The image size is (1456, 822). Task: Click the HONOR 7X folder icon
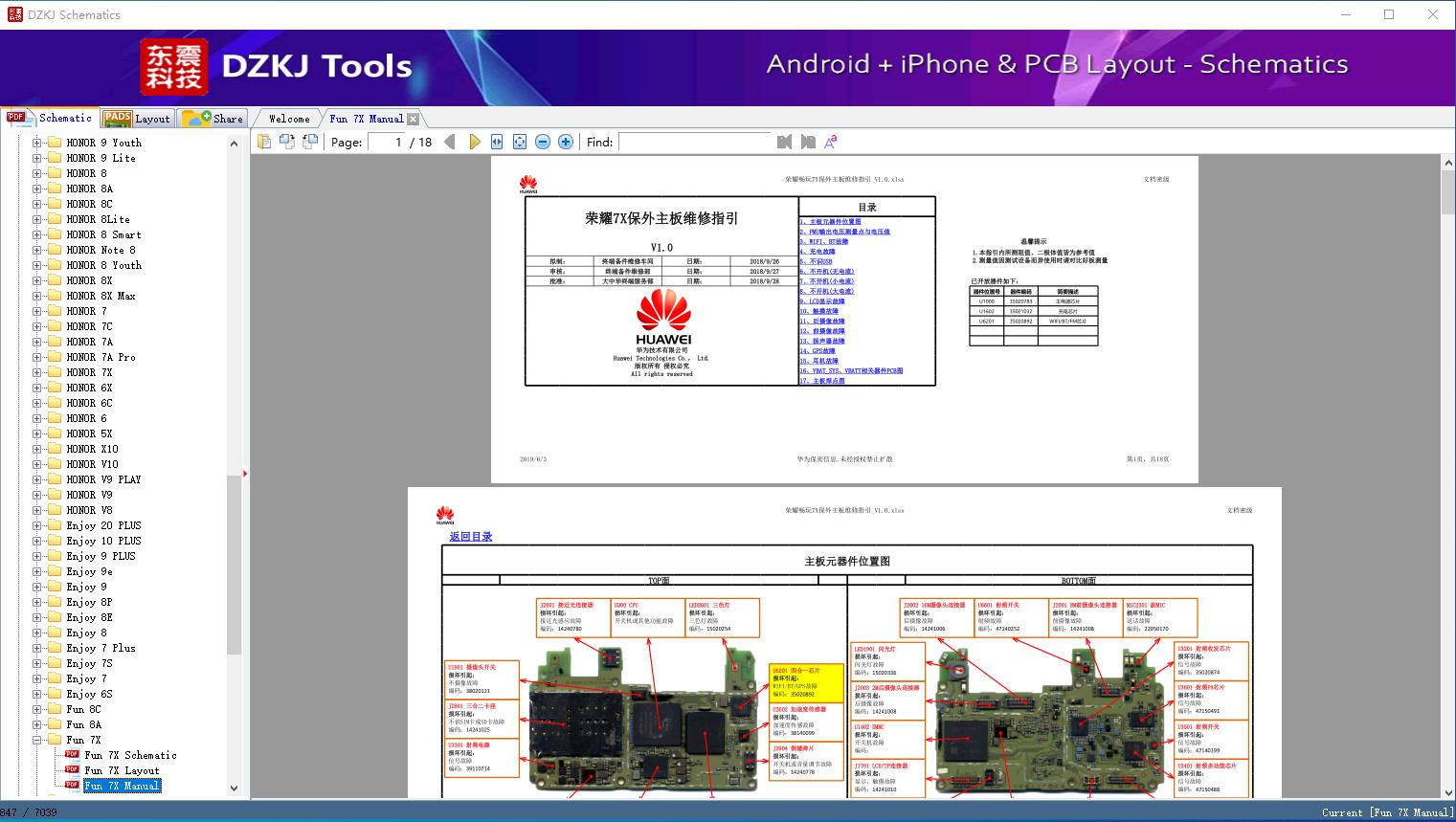pos(55,372)
